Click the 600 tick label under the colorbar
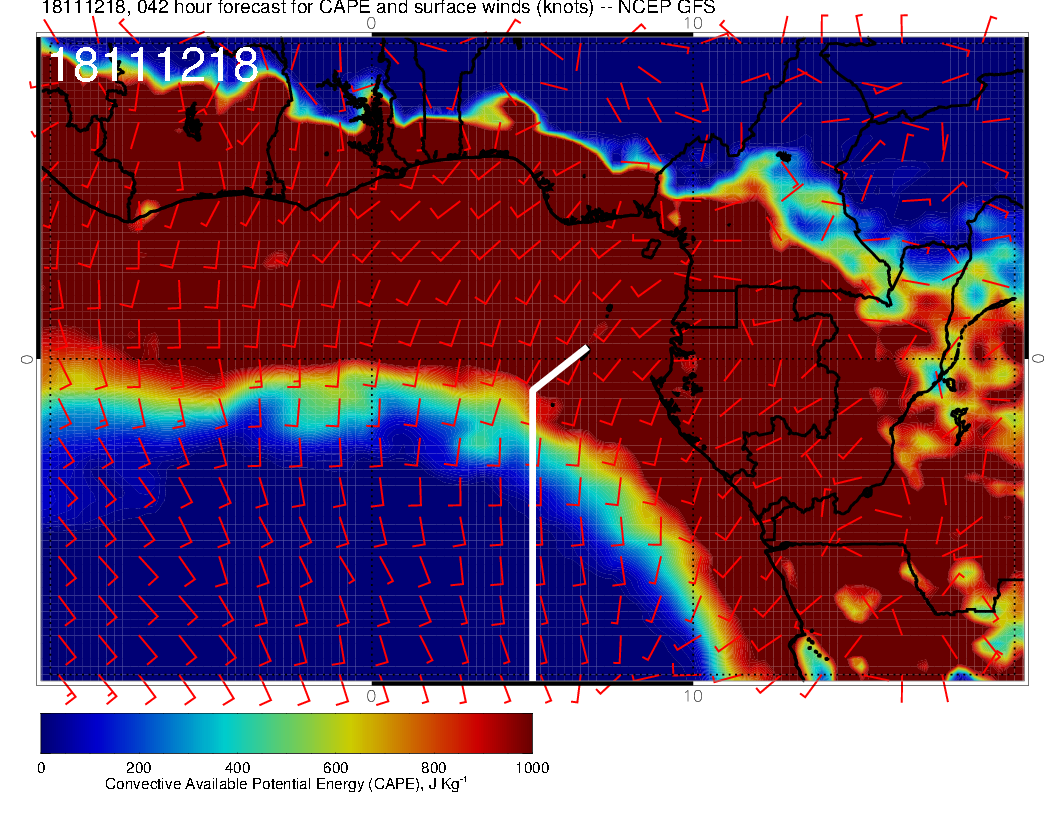This screenshot has width=1056, height=816. tap(335, 768)
